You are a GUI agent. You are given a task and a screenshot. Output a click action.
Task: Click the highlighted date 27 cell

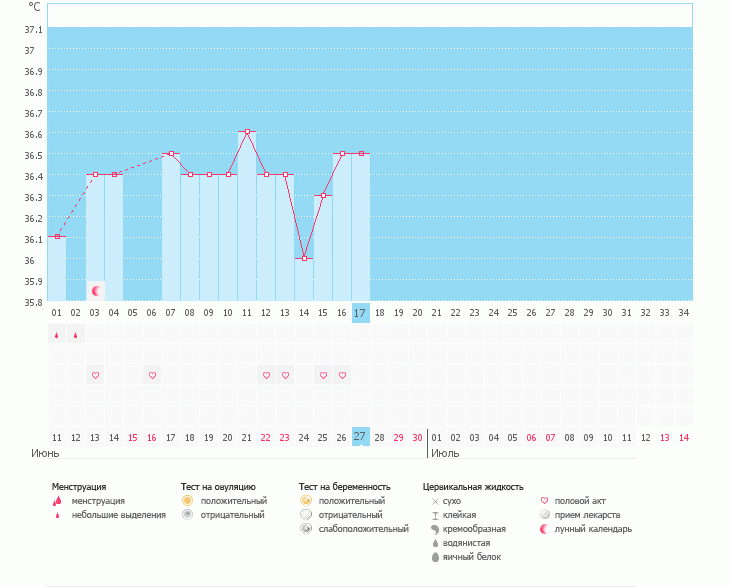361,437
